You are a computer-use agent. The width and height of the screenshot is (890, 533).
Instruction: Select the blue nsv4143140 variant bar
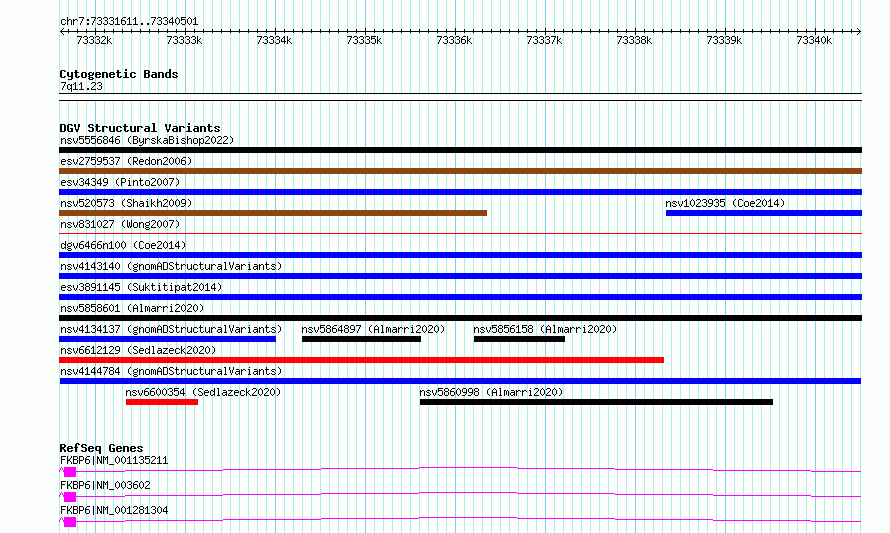(x=460, y=276)
